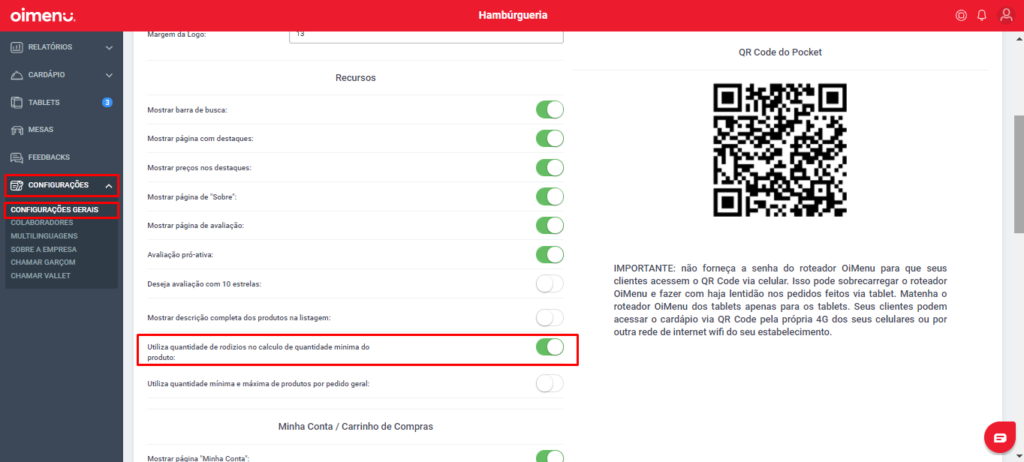Screen dimensions: 1024x462
Task: Click the oimenu logo
Action: 43,15
